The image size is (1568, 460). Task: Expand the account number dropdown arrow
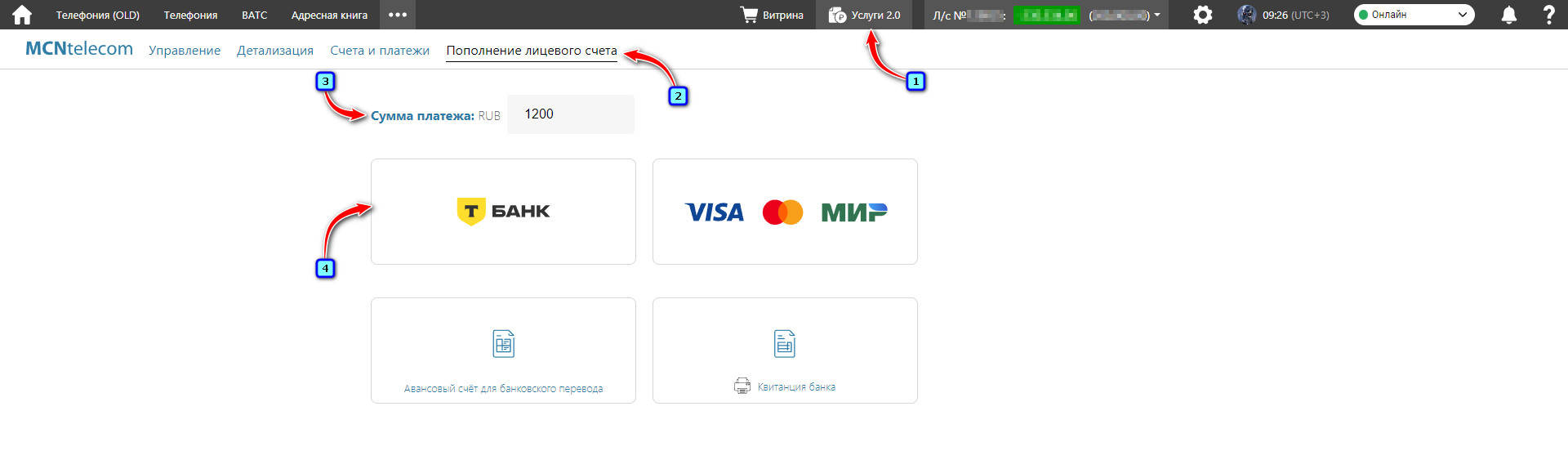pos(1157,15)
